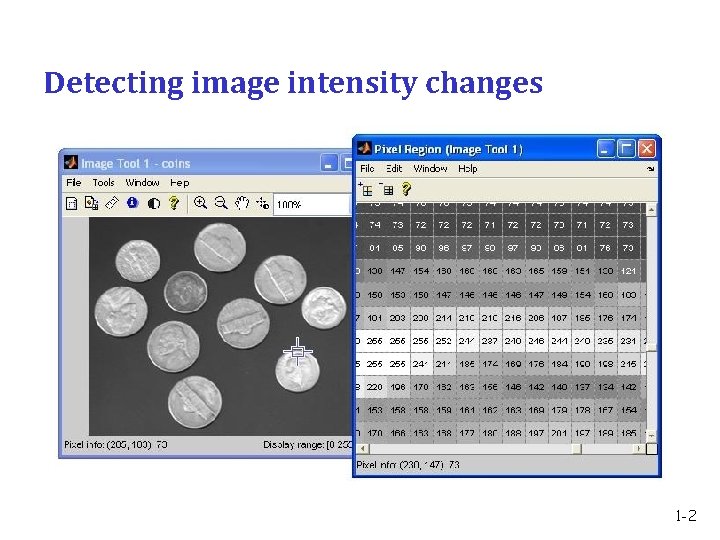Image resolution: width=720 pixels, height=540 pixels.
Task: Select pixel cell with value 252
Action: (x=444, y=341)
